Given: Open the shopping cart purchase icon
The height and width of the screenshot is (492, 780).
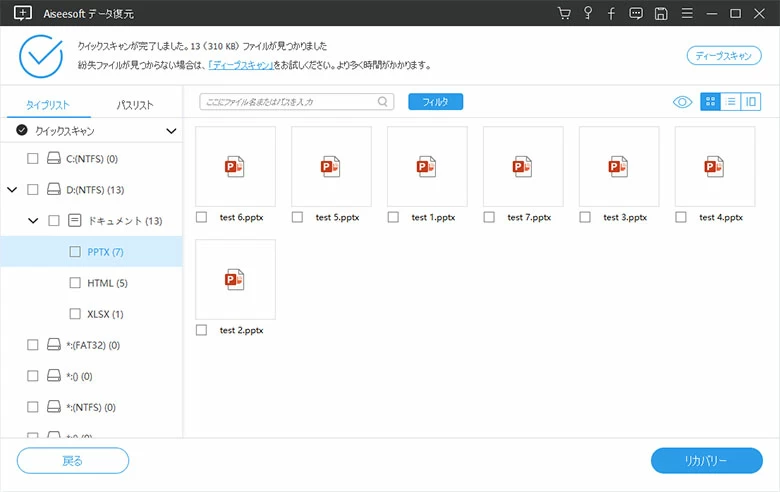Looking at the screenshot, I should point(565,13).
